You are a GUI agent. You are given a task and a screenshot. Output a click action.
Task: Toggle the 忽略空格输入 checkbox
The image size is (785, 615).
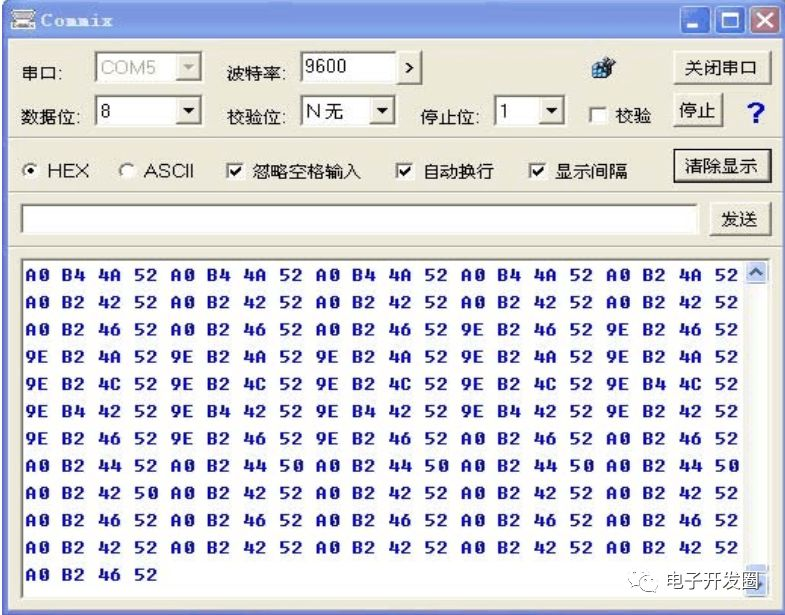(x=234, y=171)
